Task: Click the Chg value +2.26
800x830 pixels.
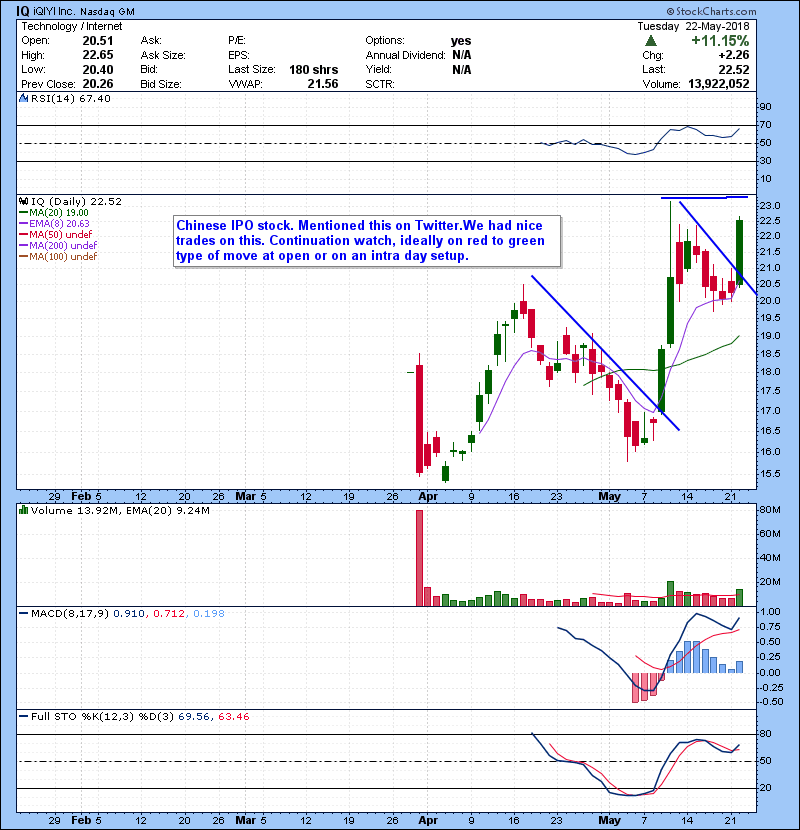Action: [734, 55]
